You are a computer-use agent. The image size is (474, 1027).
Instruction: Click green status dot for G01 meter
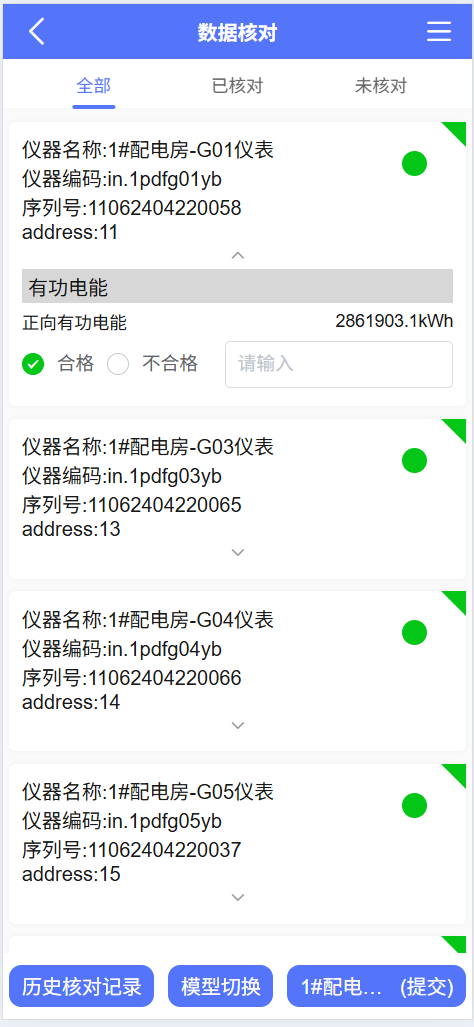[x=414, y=164]
